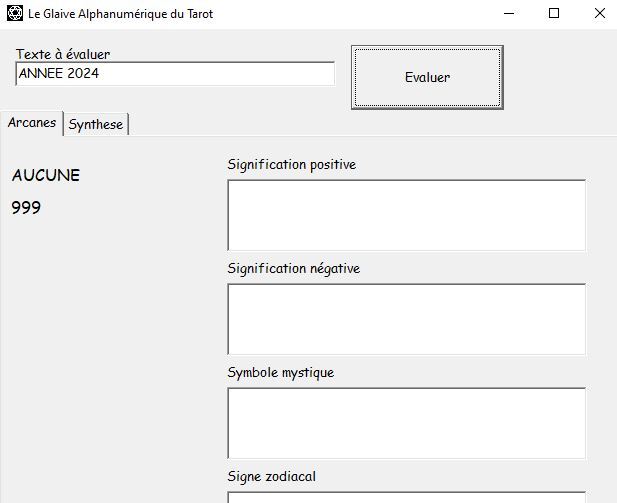Select the AUCUNE arcane name label

(x=46, y=176)
